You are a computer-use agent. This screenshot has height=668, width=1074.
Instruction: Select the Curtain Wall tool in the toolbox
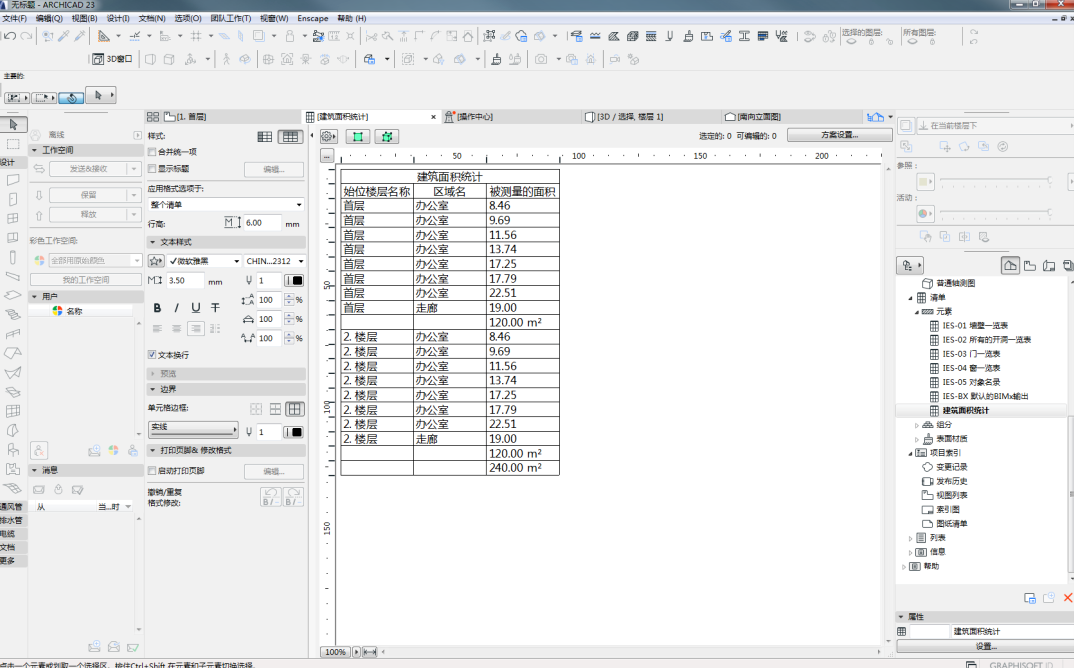click(x=13, y=411)
